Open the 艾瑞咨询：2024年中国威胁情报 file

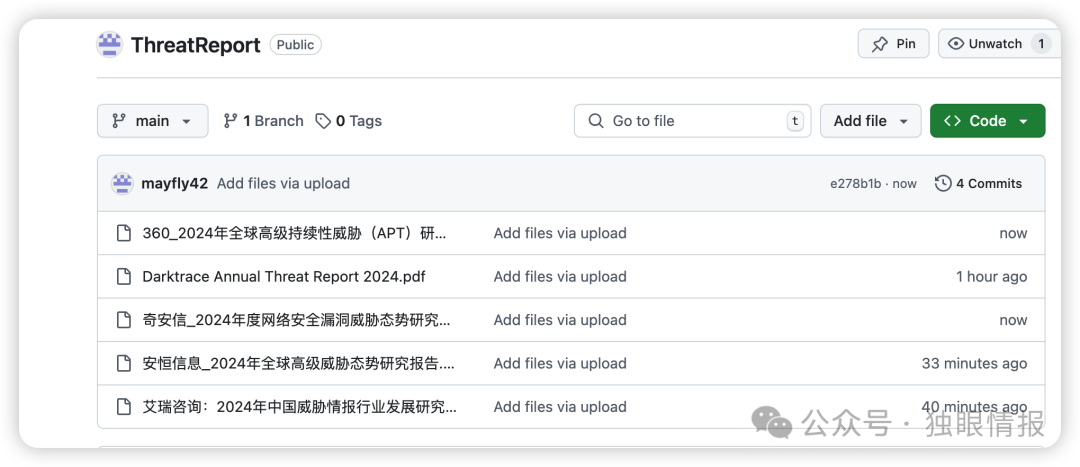pos(300,407)
